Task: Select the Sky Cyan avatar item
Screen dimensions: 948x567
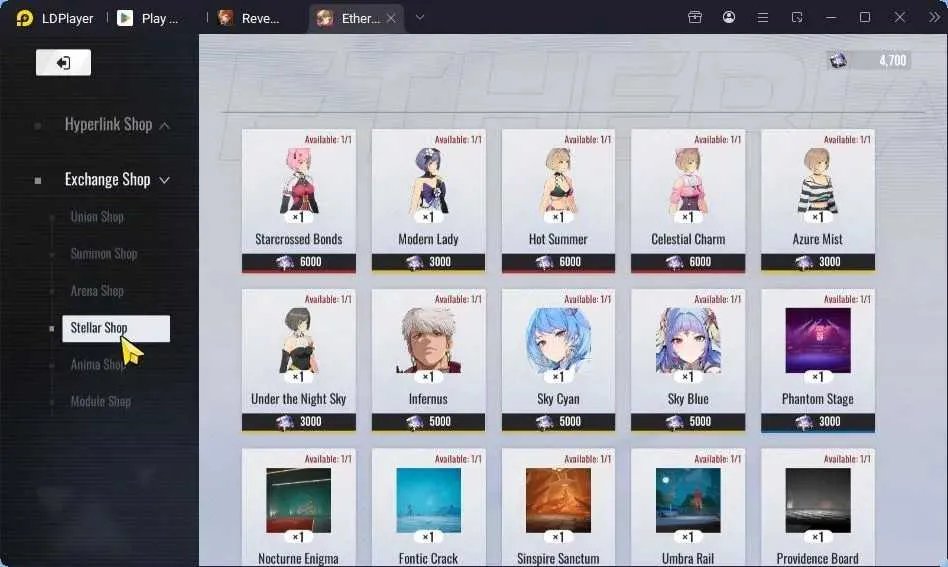Action: pos(558,340)
